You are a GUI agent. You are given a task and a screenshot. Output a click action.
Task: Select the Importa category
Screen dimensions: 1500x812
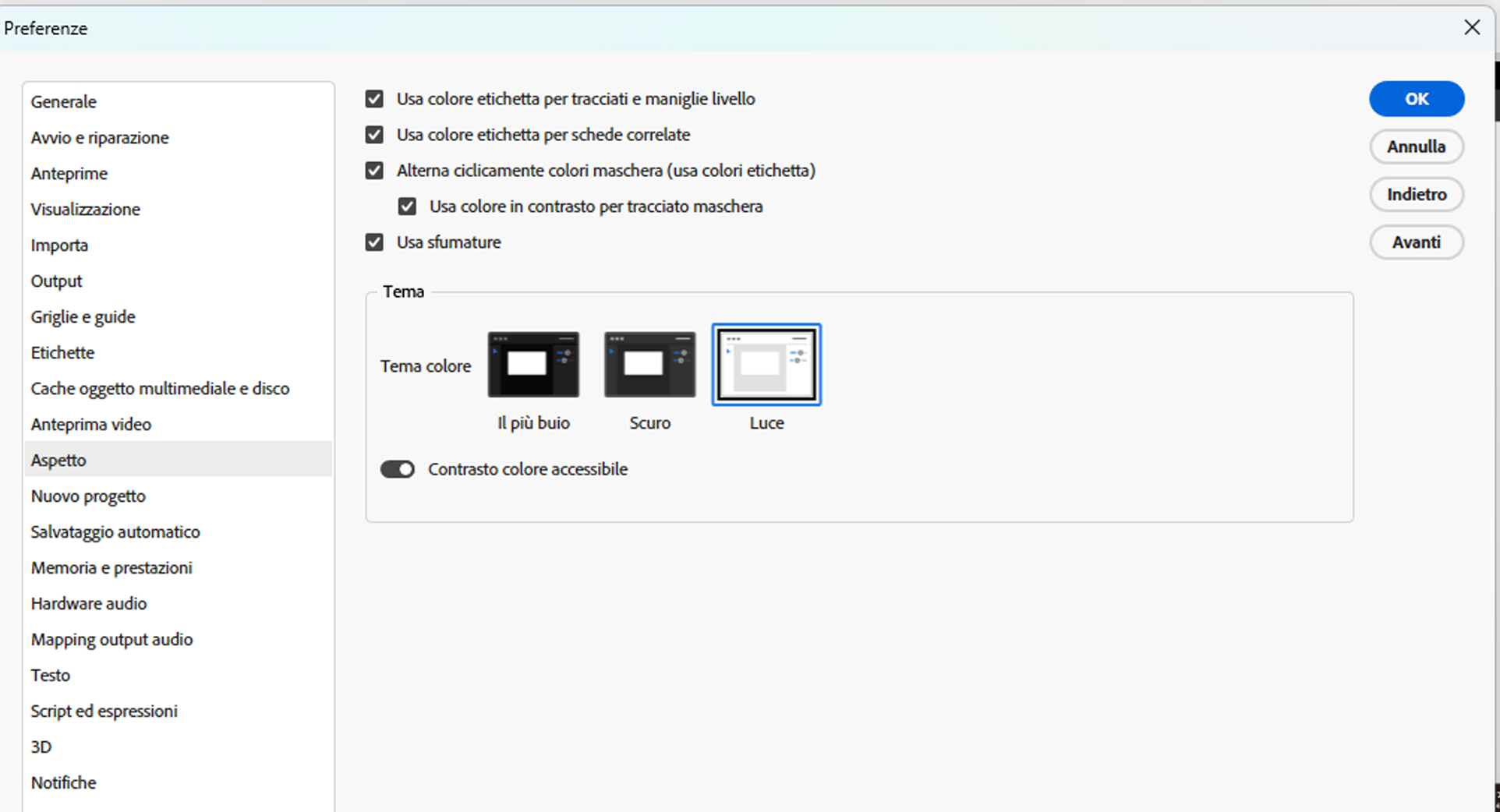point(178,245)
